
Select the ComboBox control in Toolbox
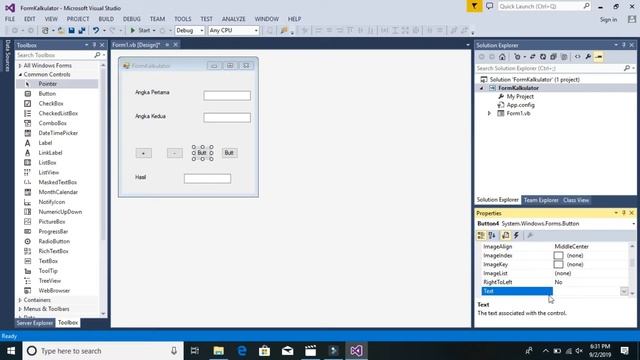[52, 123]
